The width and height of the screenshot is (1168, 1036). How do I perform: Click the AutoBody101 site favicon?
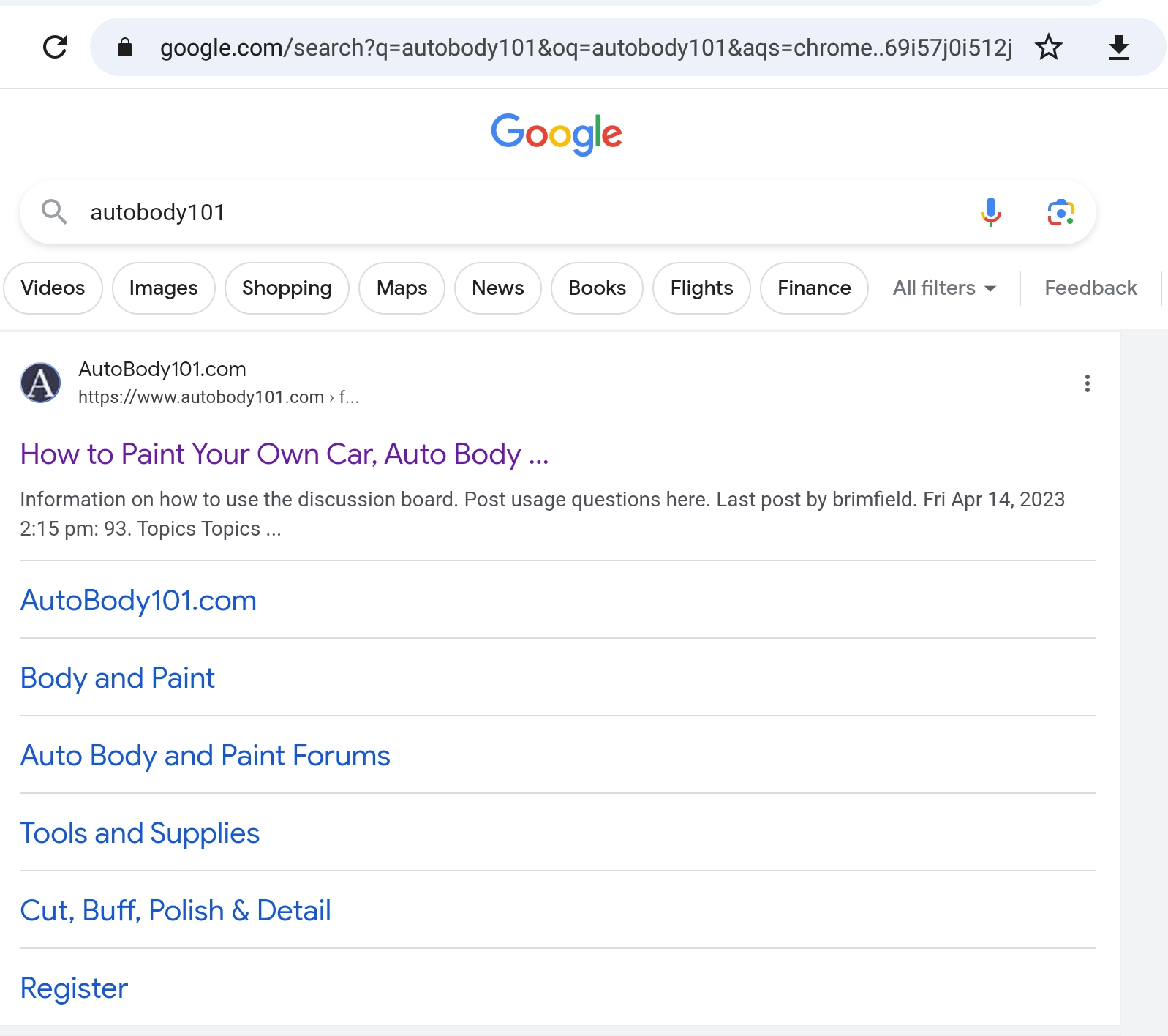(x=40, y=383)
